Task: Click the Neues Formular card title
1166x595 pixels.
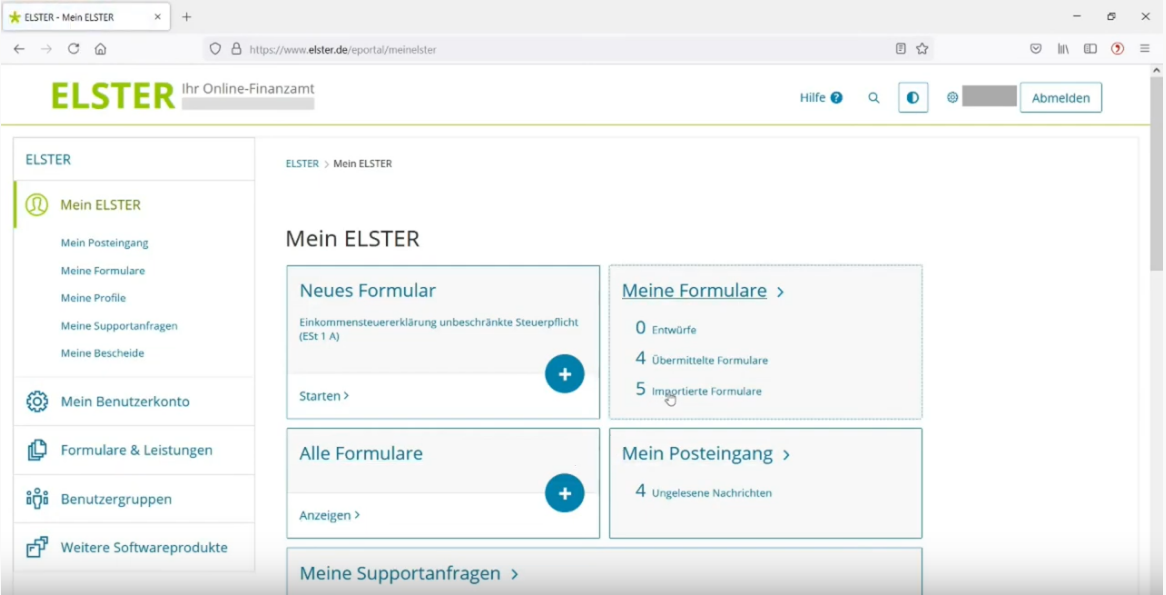Action: pos(367,291)
